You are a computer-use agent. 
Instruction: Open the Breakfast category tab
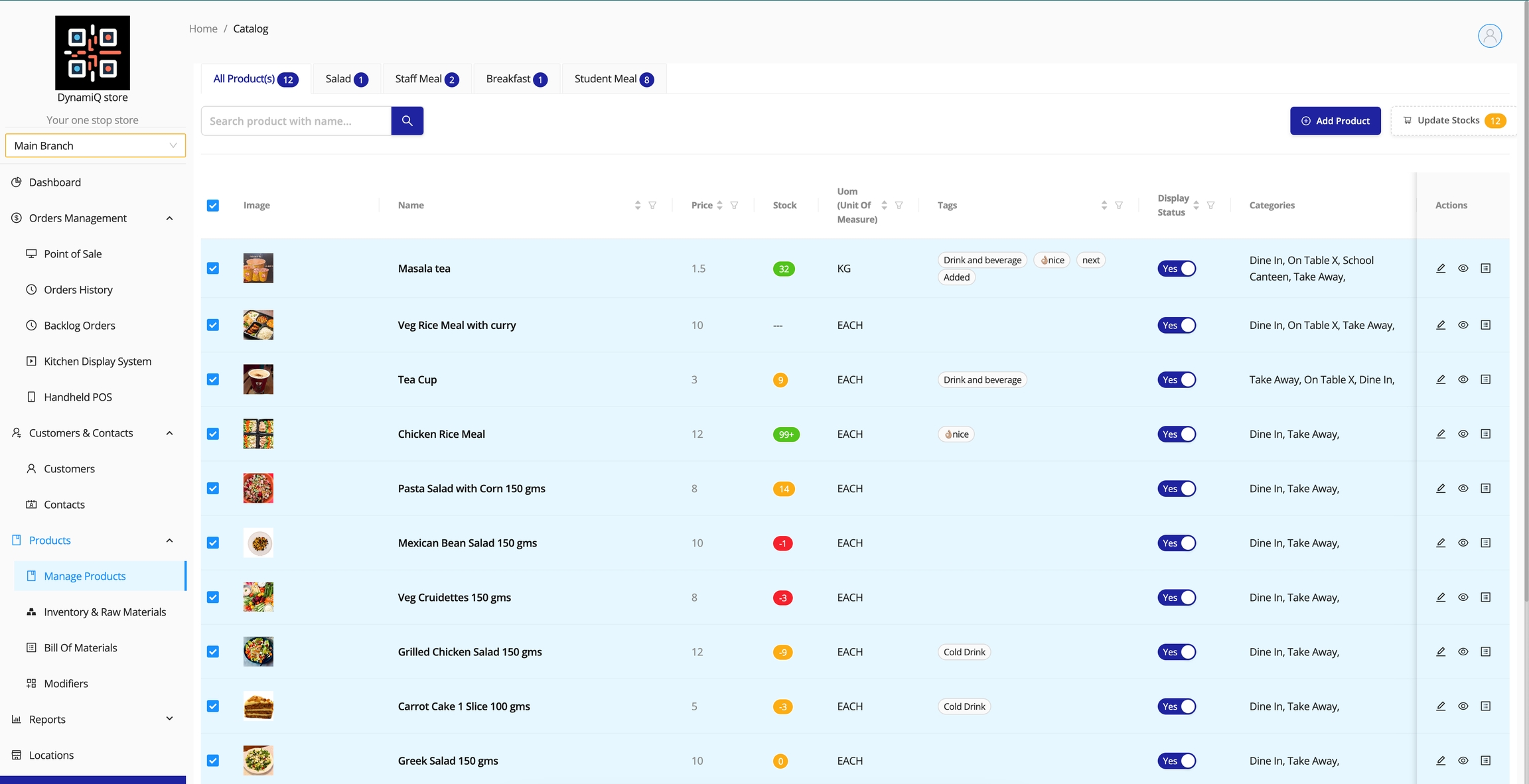(516, 79)
